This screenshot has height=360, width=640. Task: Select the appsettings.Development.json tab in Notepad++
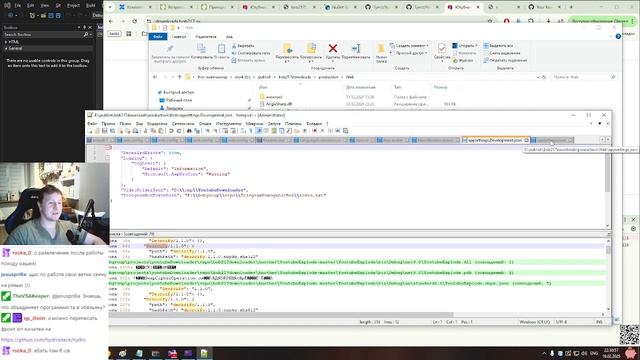pyautogui.click(x=495, y=140)
